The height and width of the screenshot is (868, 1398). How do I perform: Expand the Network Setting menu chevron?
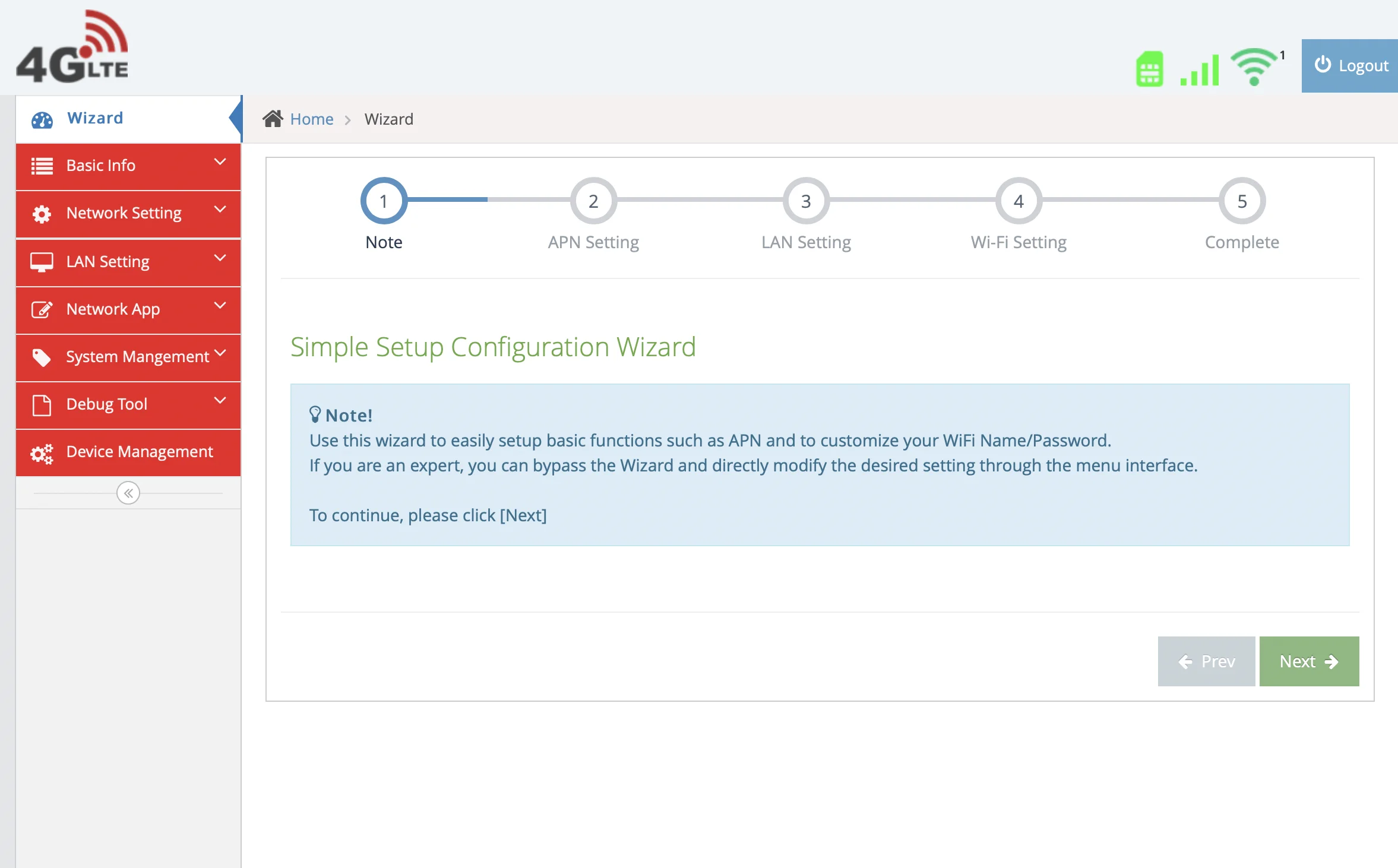tap(220, 210)
